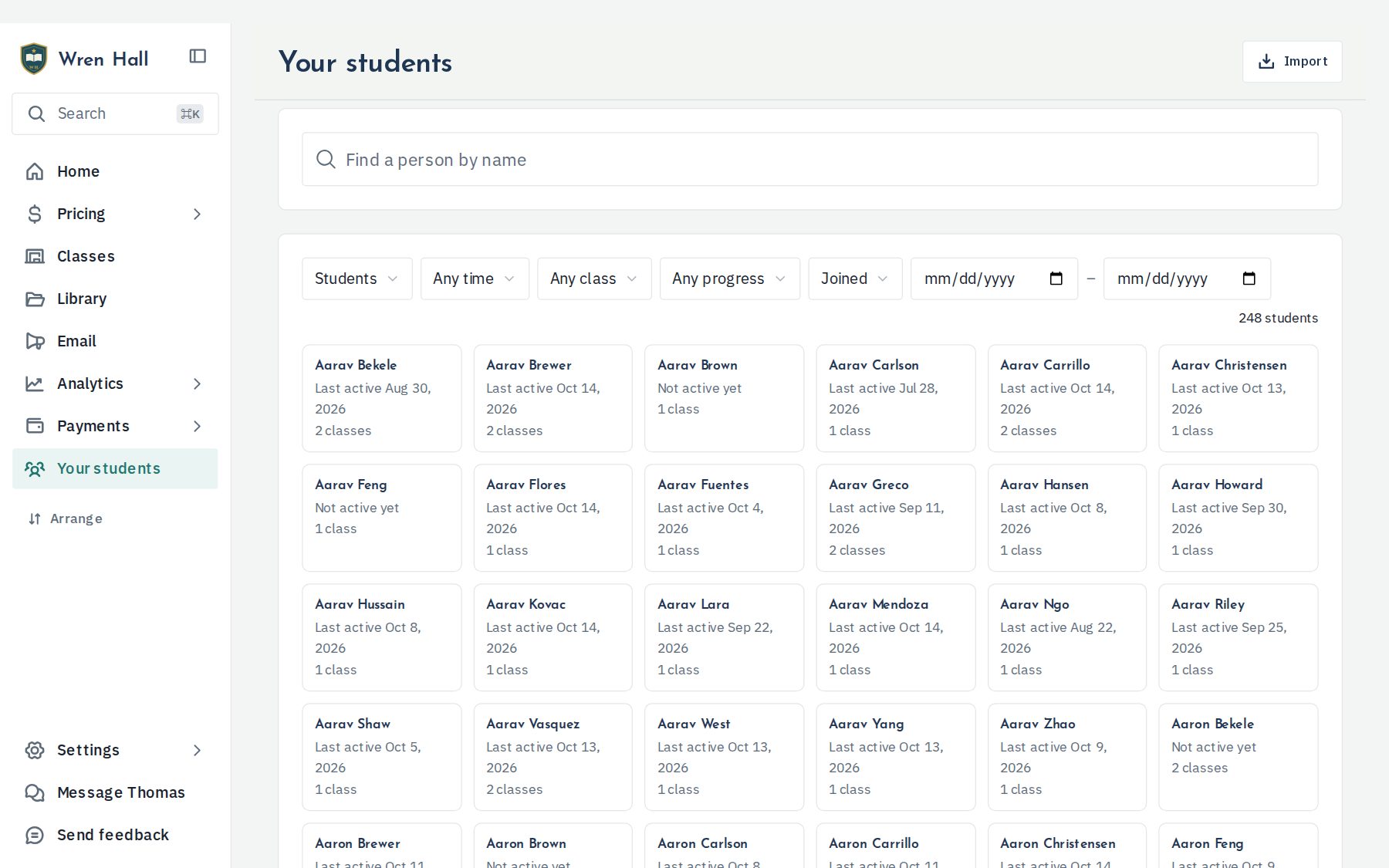Click the Wren Hall shield logo
Viewport: 1389px width, 868px height.
point(33,59)
